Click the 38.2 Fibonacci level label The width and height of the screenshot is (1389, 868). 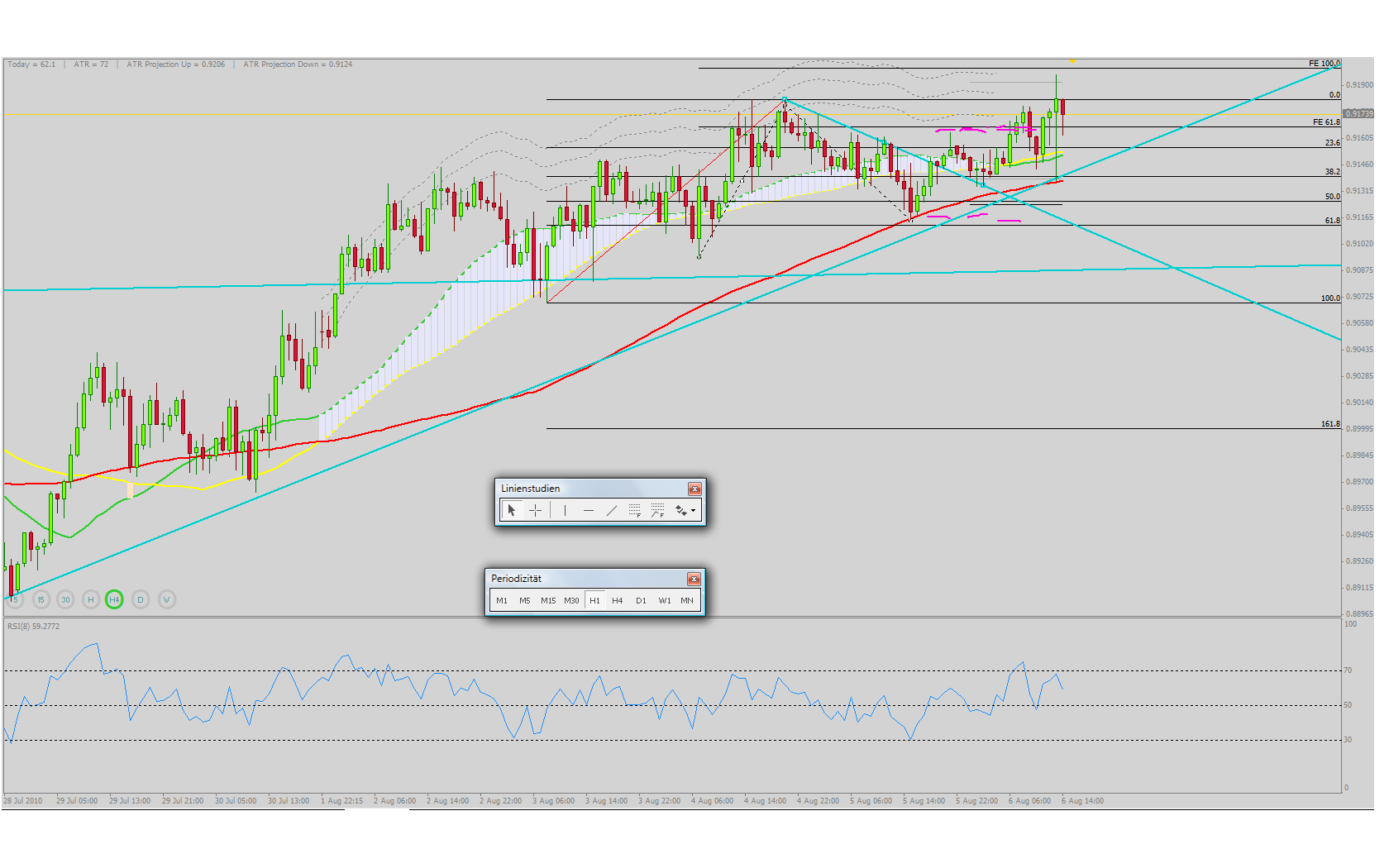pos(1333,172)
